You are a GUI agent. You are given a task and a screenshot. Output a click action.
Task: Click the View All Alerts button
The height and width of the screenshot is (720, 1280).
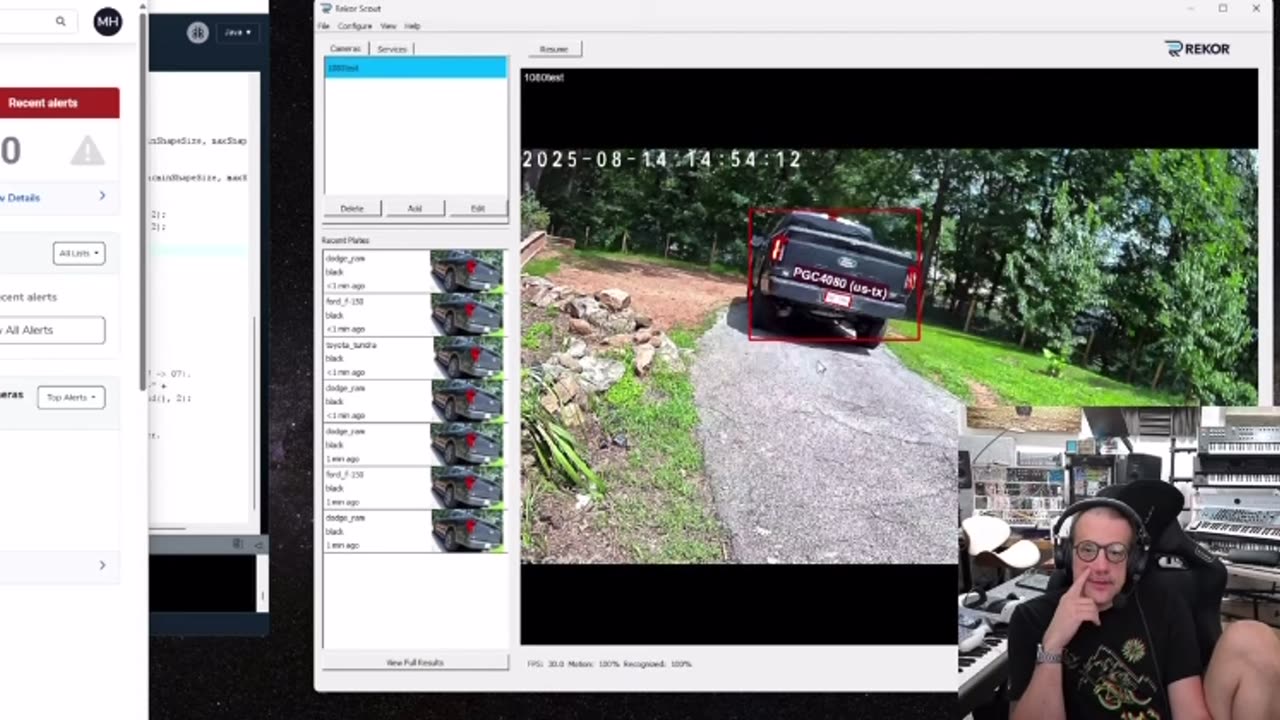coord(50,330)
